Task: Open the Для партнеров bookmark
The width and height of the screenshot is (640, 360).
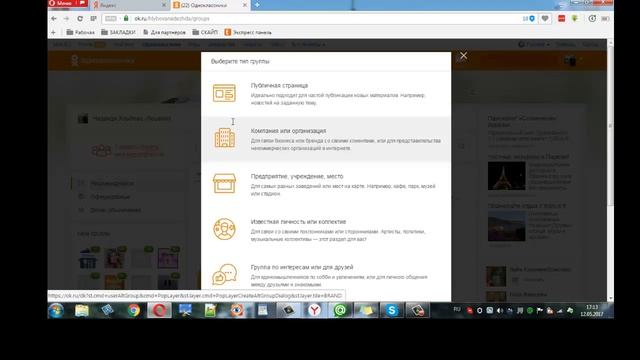Action: coord(164,32)
